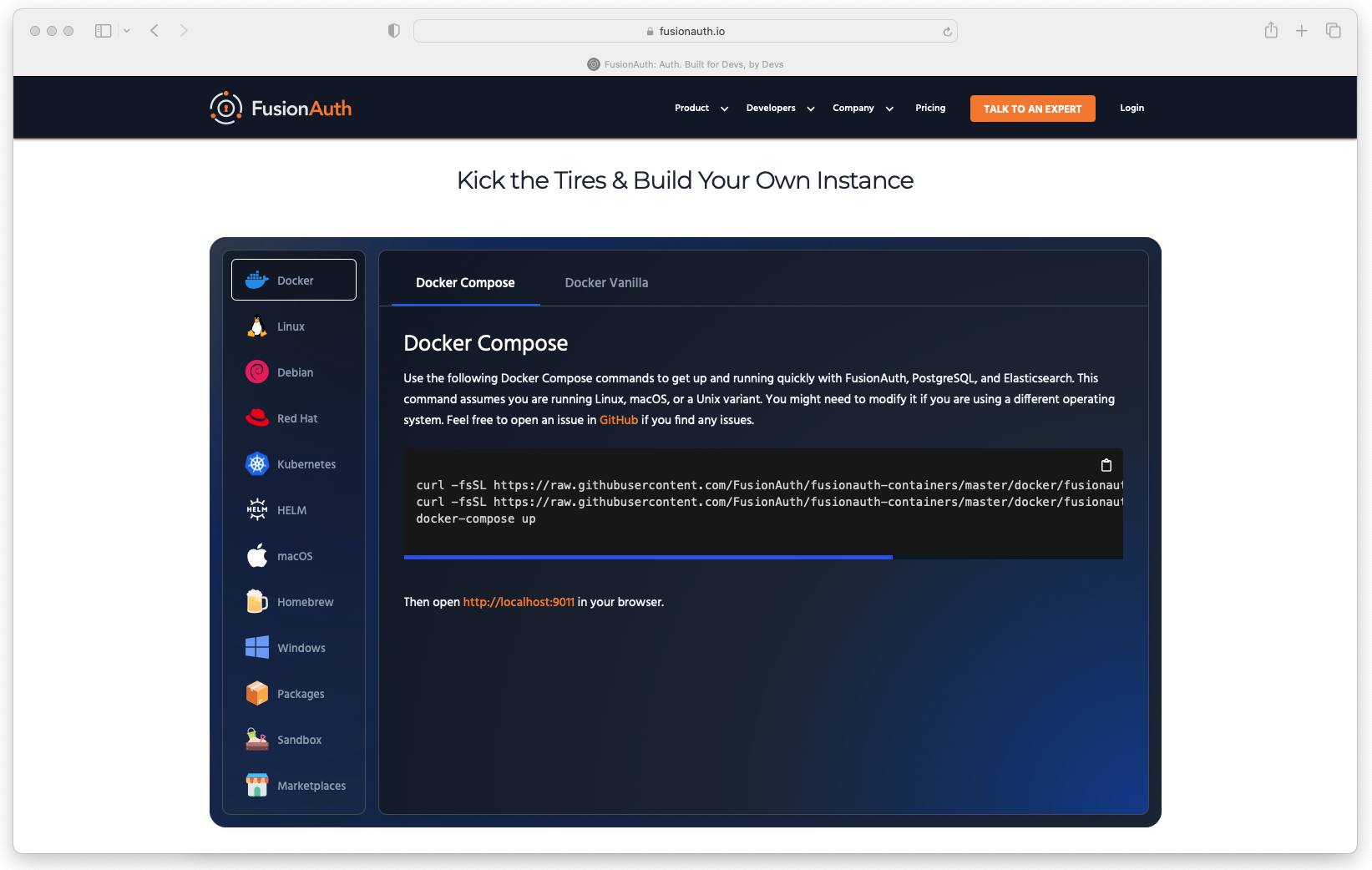Open the Marketplaces storefront icon
The image size is (1372, 870).
click(256, 785)
